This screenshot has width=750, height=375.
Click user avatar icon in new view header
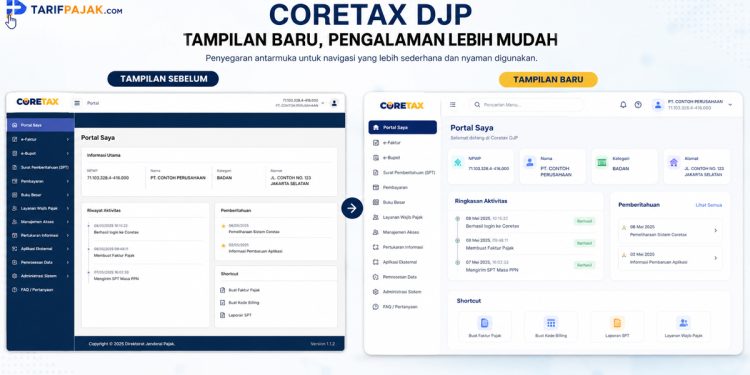coord(659,105)
